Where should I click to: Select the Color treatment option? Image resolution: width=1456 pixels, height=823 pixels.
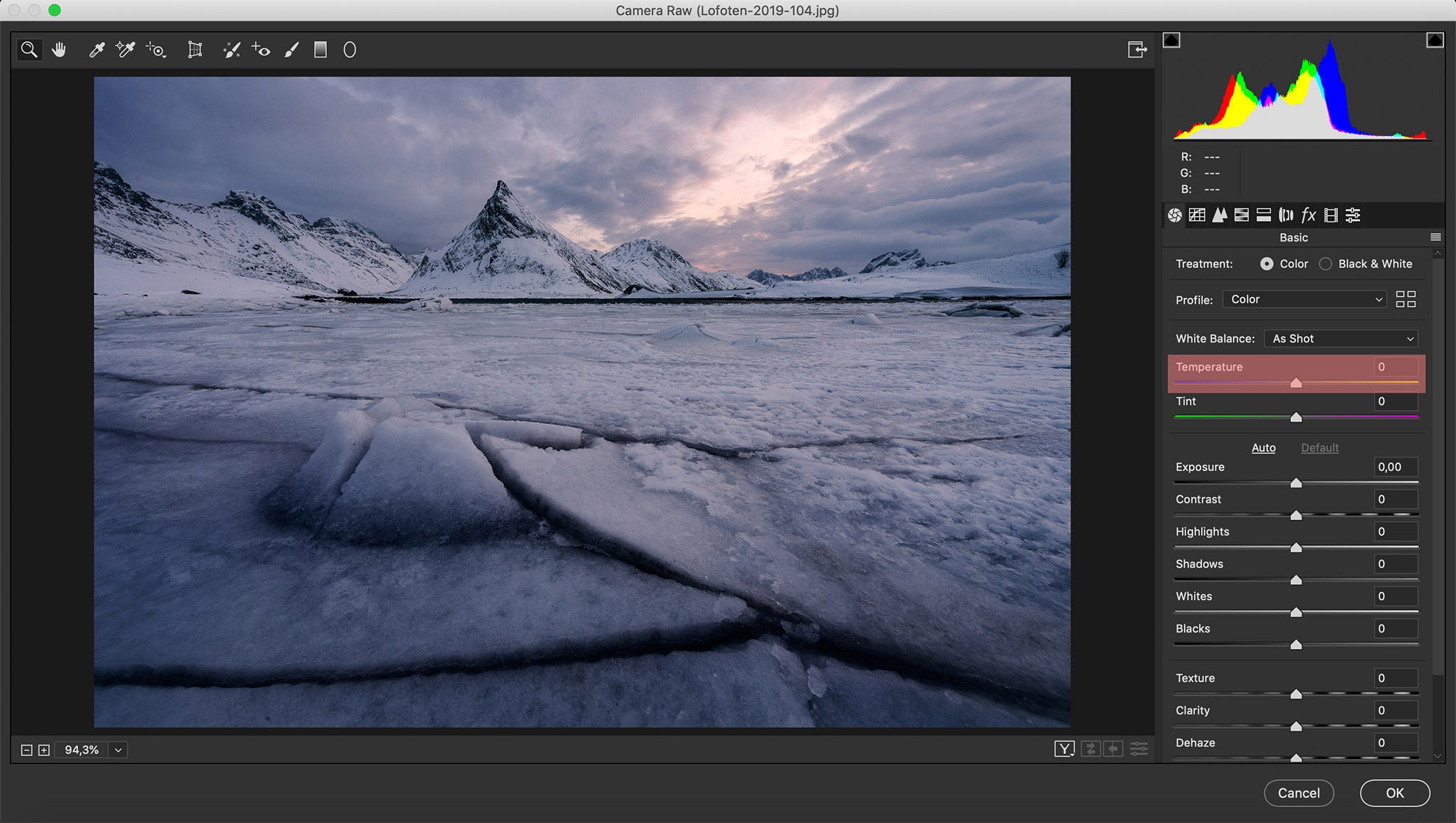click(x=1268, y=264)
